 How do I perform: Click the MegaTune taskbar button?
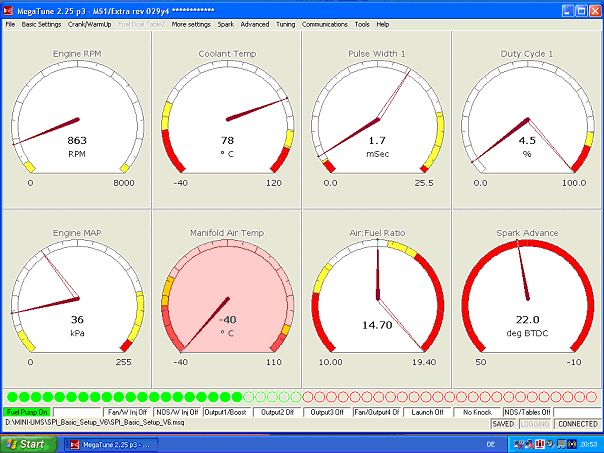click(x=108, y=443)
